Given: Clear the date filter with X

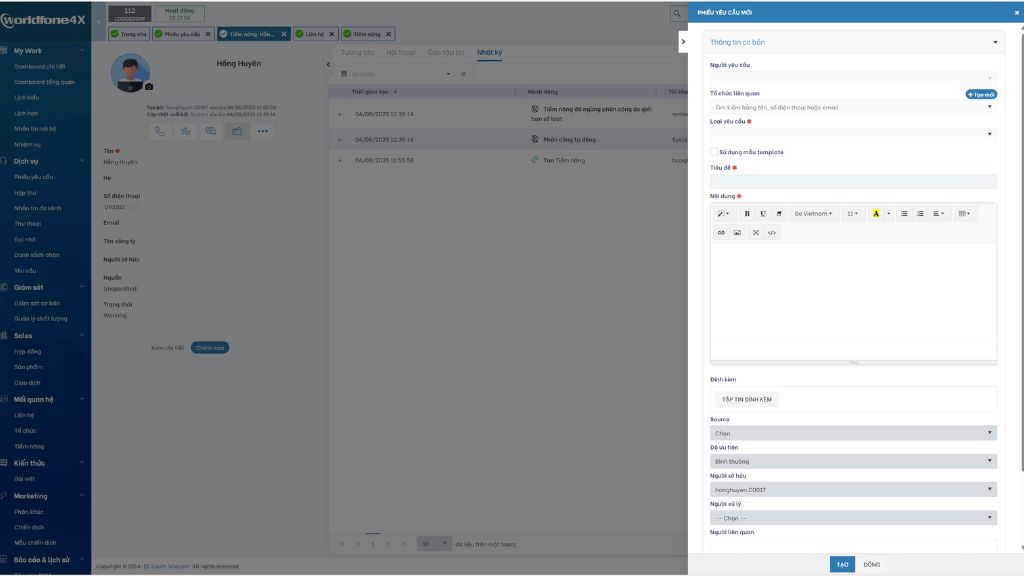Looking at the screenshot, I should tap(464, 74).
